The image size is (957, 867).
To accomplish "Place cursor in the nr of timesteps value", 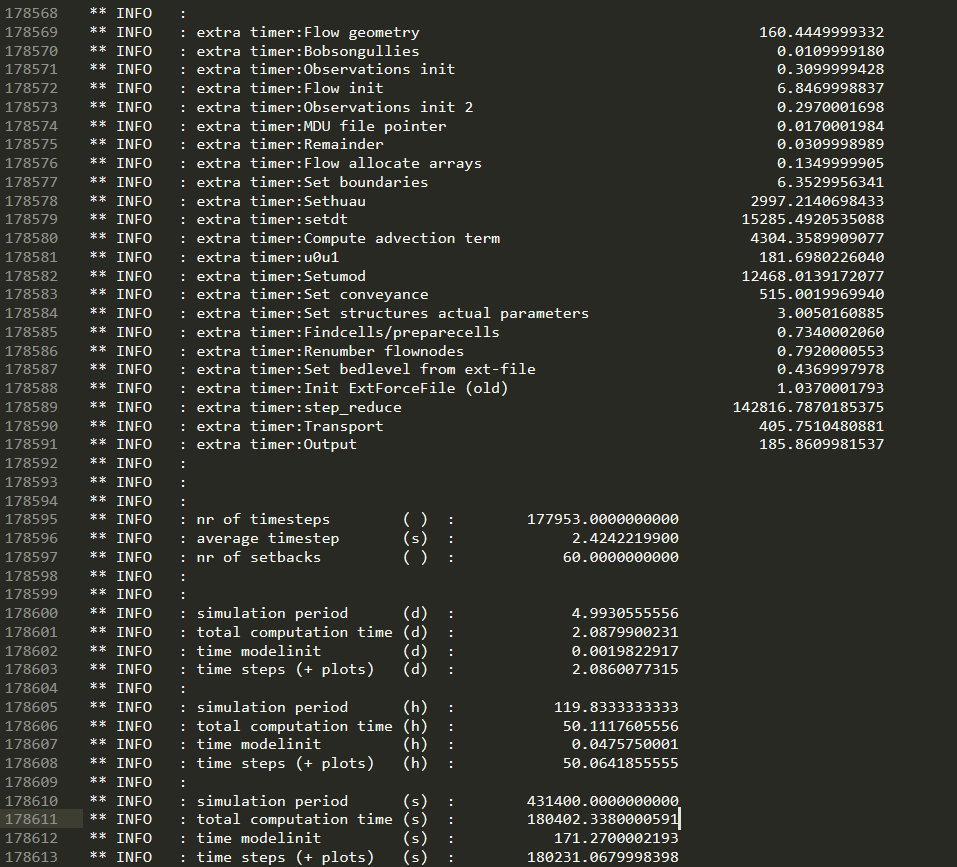I will coord(602,519).
